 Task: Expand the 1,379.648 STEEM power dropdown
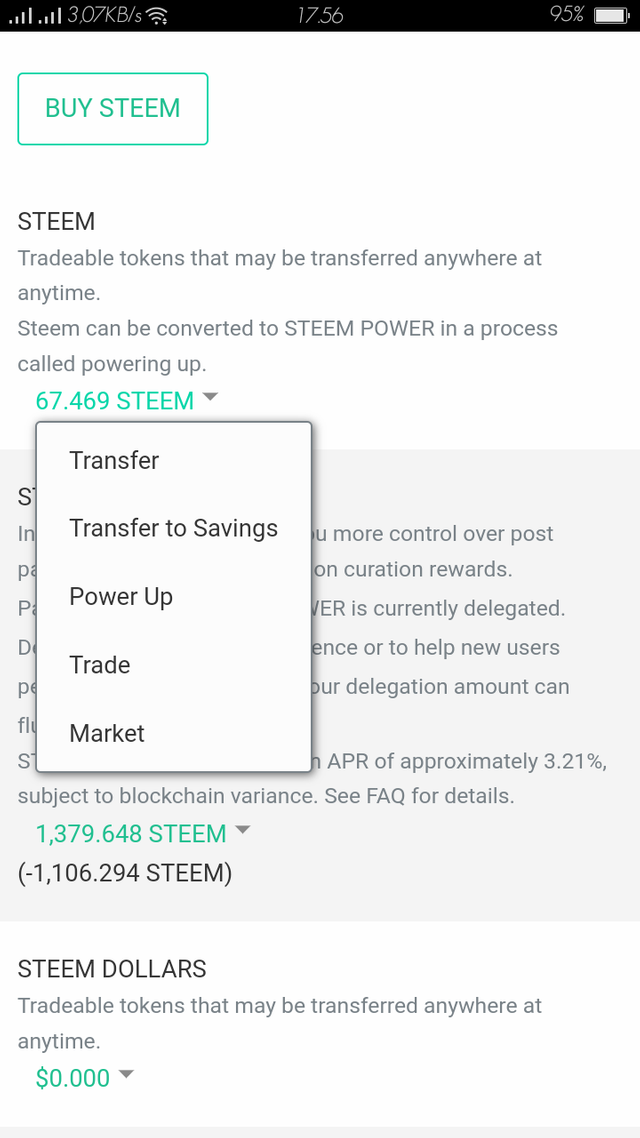click(x=131, y=834)
